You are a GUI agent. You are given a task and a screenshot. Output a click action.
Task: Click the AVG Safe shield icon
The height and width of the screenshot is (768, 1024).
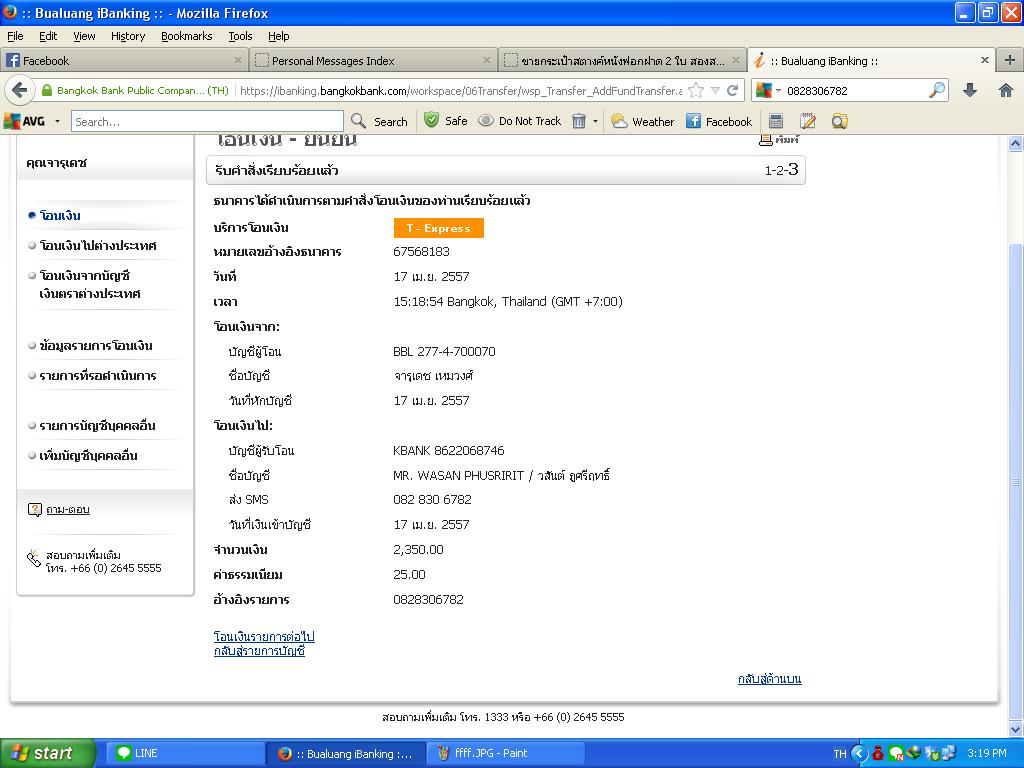point(431,120)
